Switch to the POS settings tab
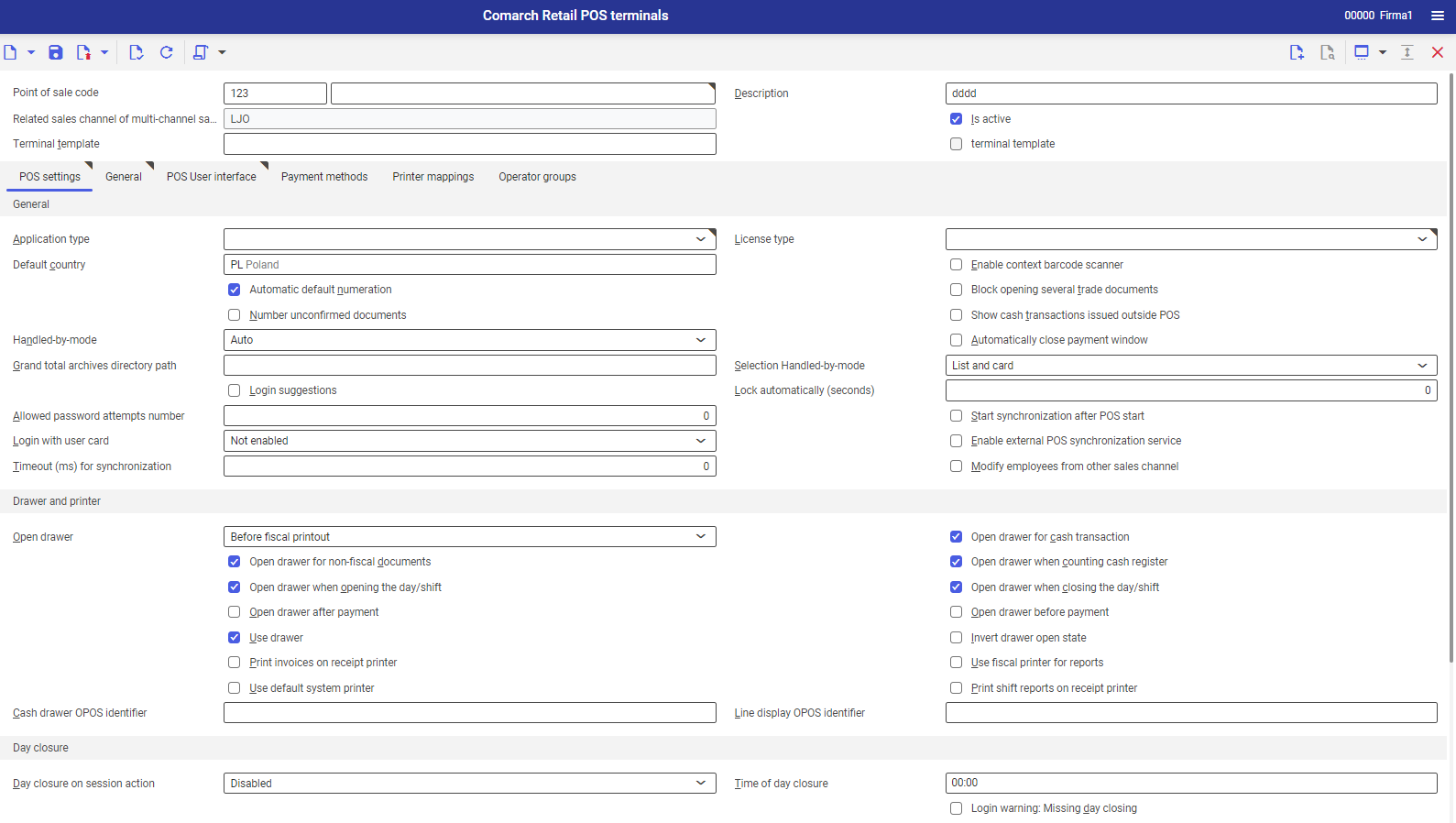The width and height of the screenshot is (1456, 823). (49, 177)
